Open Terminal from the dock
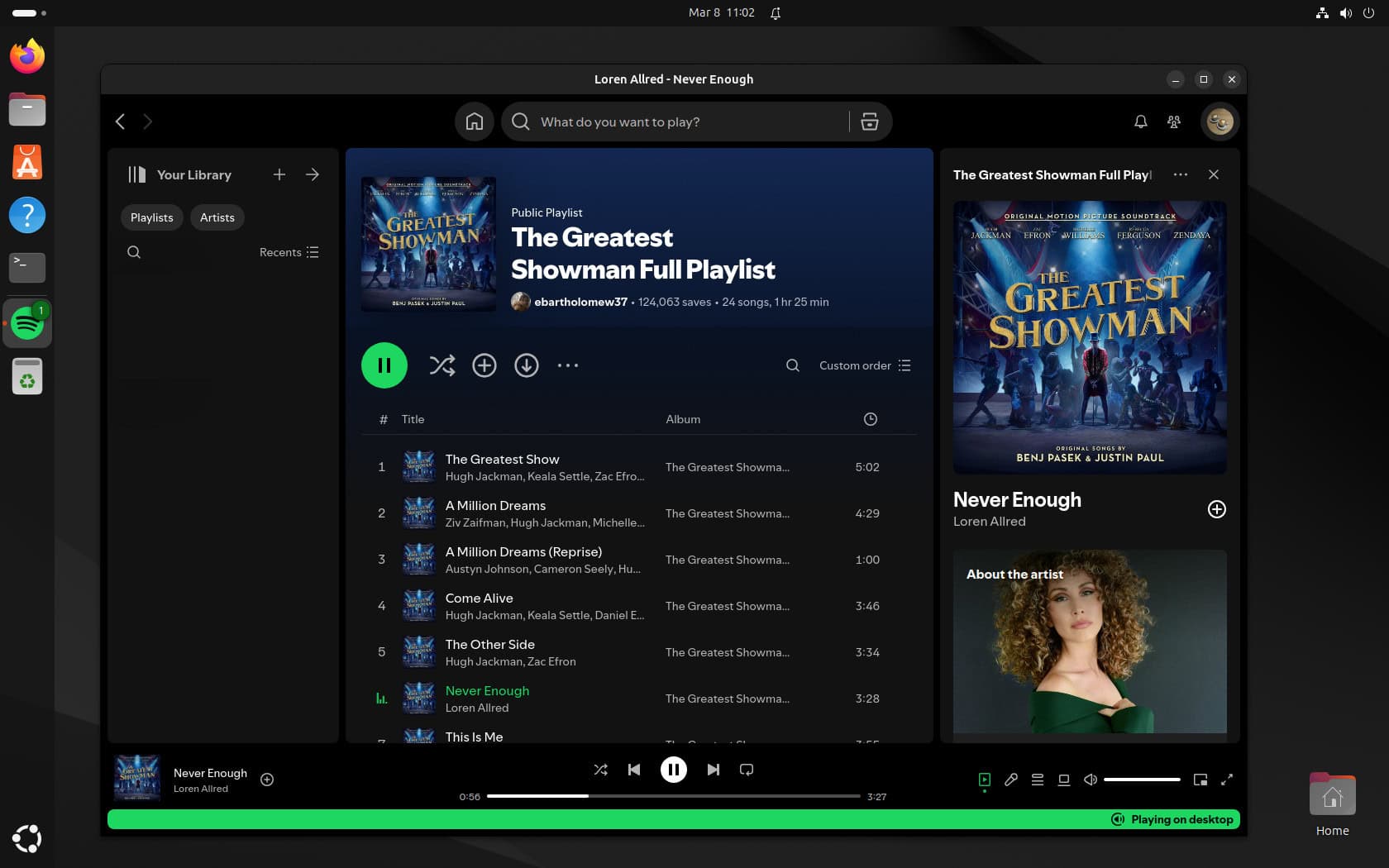This screenshot has height=868, width=1389. pos(27,267)
